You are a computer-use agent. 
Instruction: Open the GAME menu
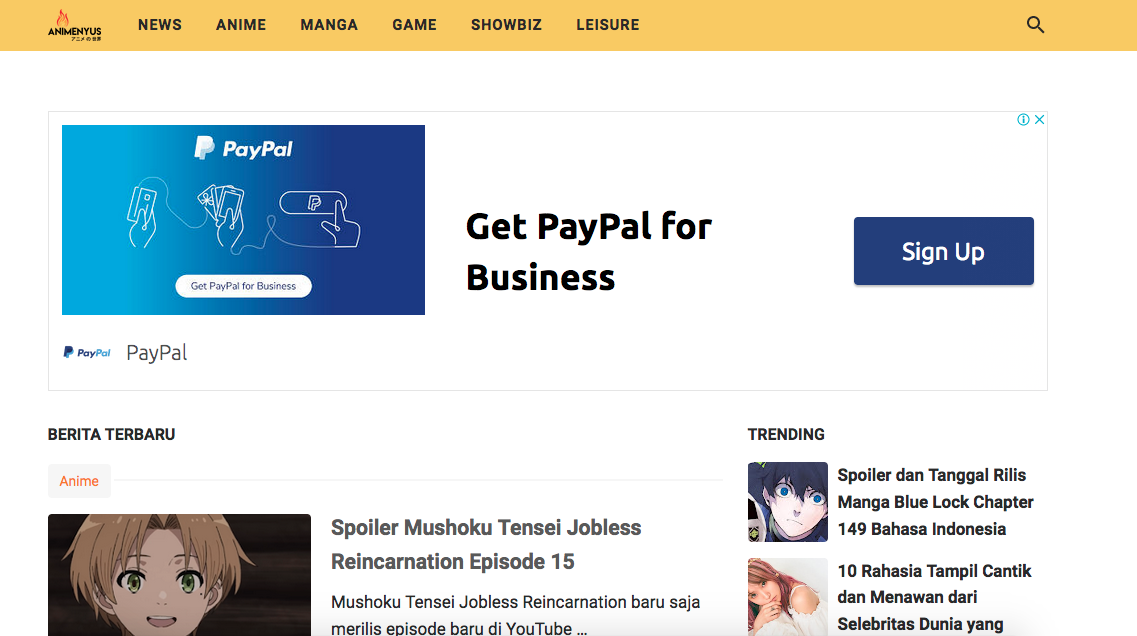pos(414,25)
